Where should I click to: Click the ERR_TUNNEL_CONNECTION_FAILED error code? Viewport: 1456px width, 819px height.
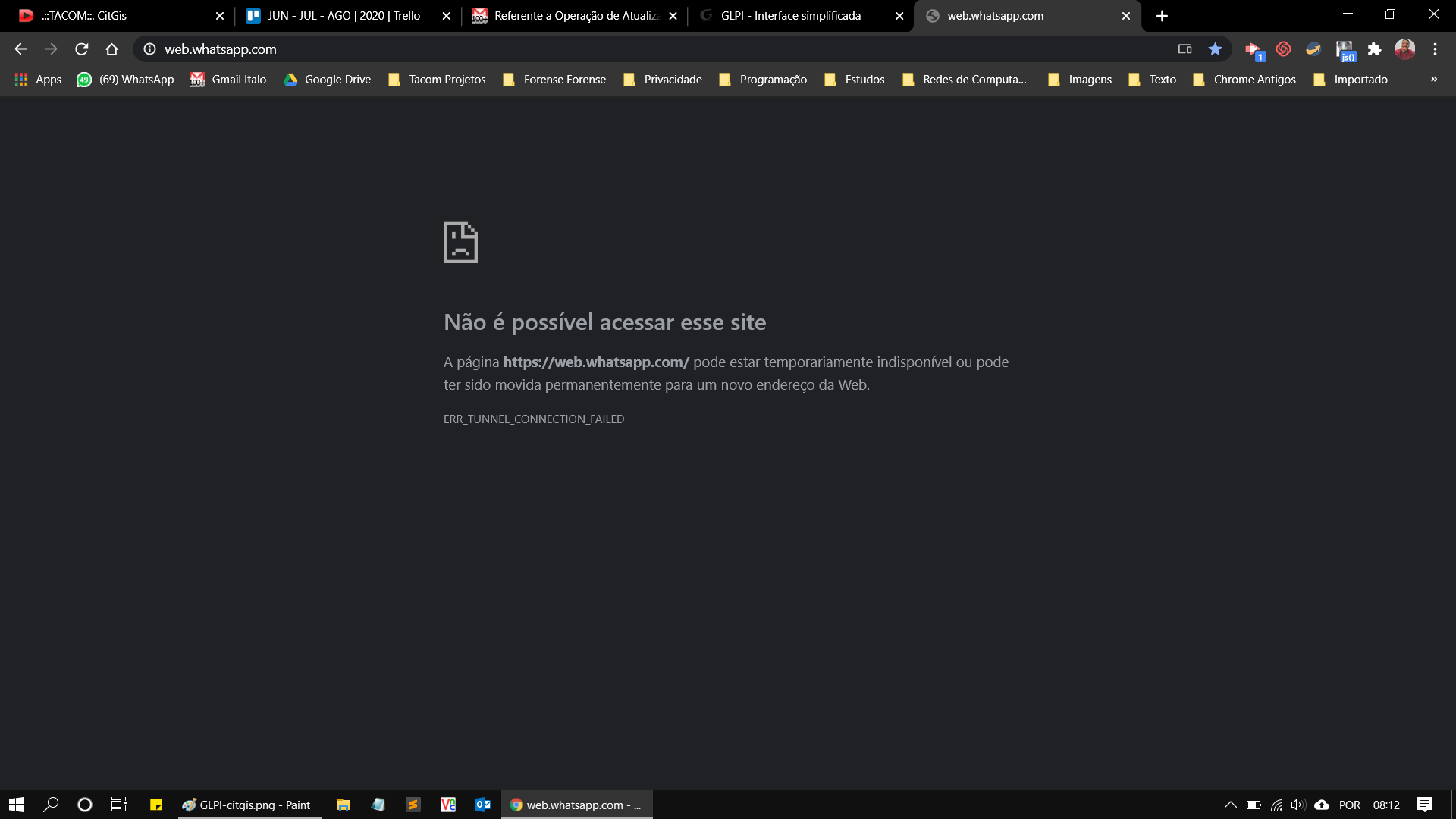534,419
